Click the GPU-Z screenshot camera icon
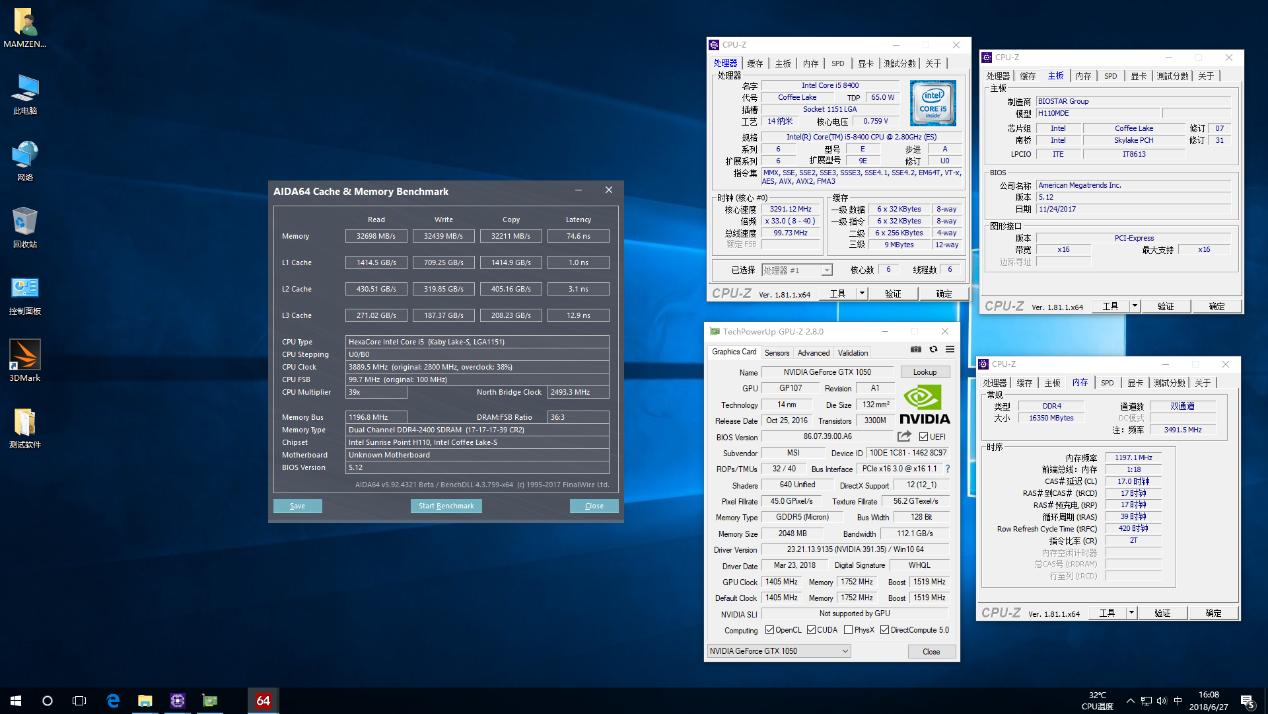This screenshot has height=714, width=1268. (916, 350)
